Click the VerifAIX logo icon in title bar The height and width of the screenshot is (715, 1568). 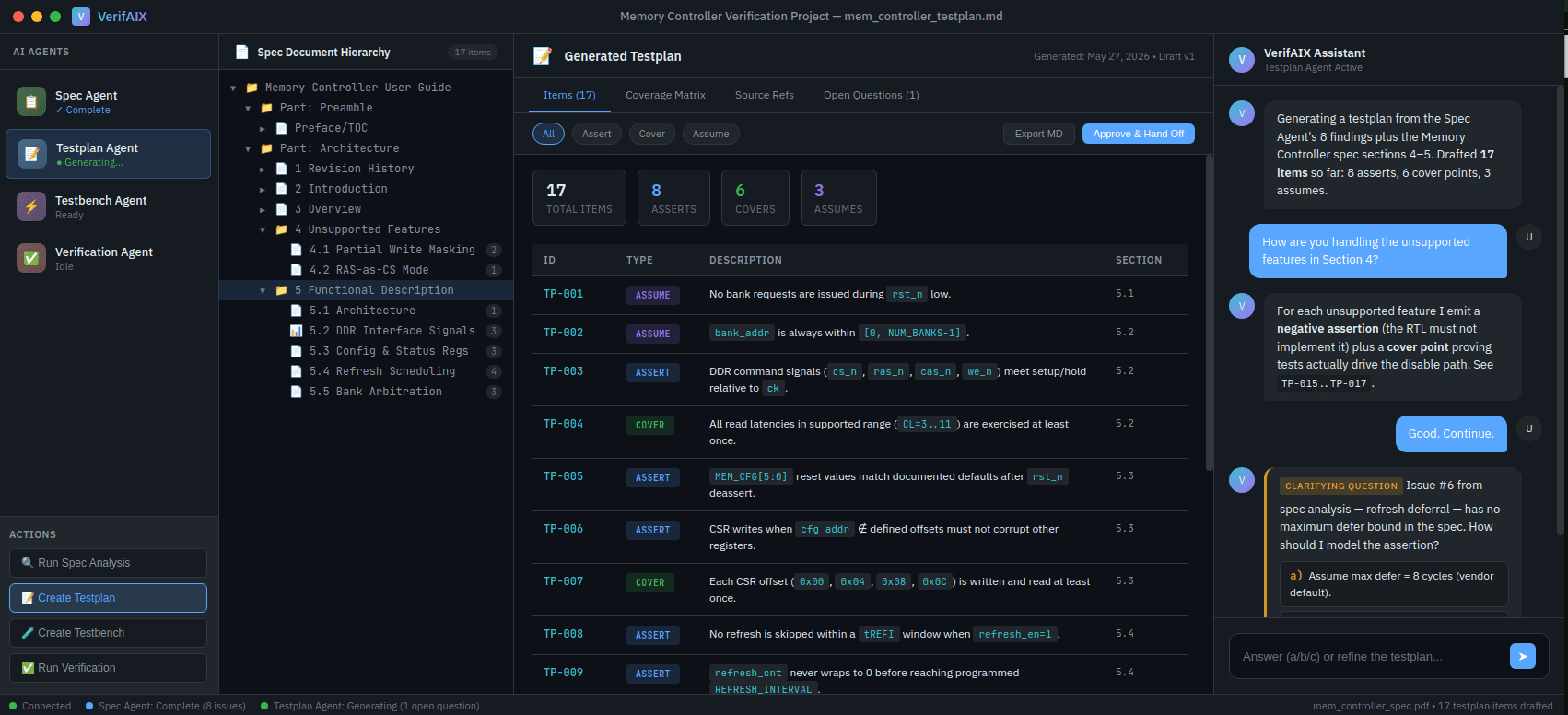81,17
